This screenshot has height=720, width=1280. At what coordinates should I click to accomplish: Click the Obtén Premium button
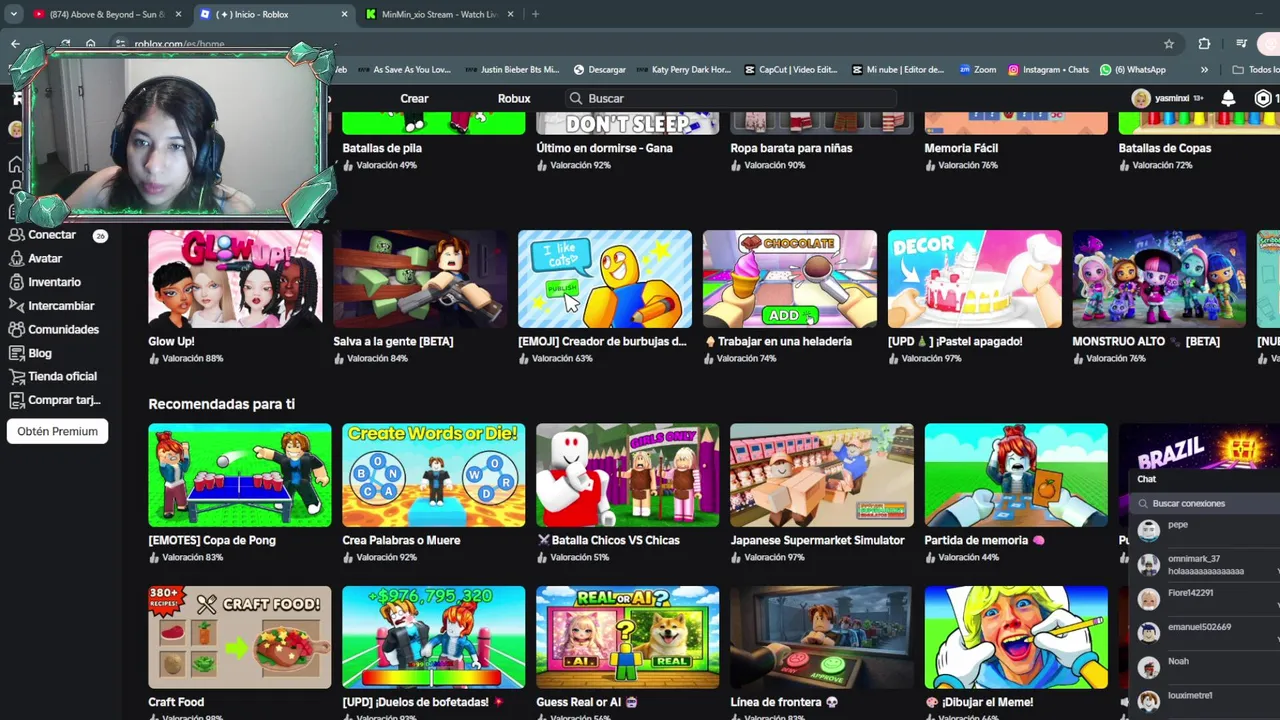pyautogui.click(x=57, y=431)
